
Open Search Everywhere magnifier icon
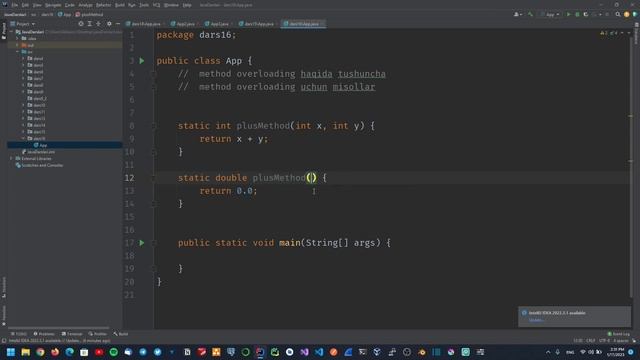click(618, 14)
